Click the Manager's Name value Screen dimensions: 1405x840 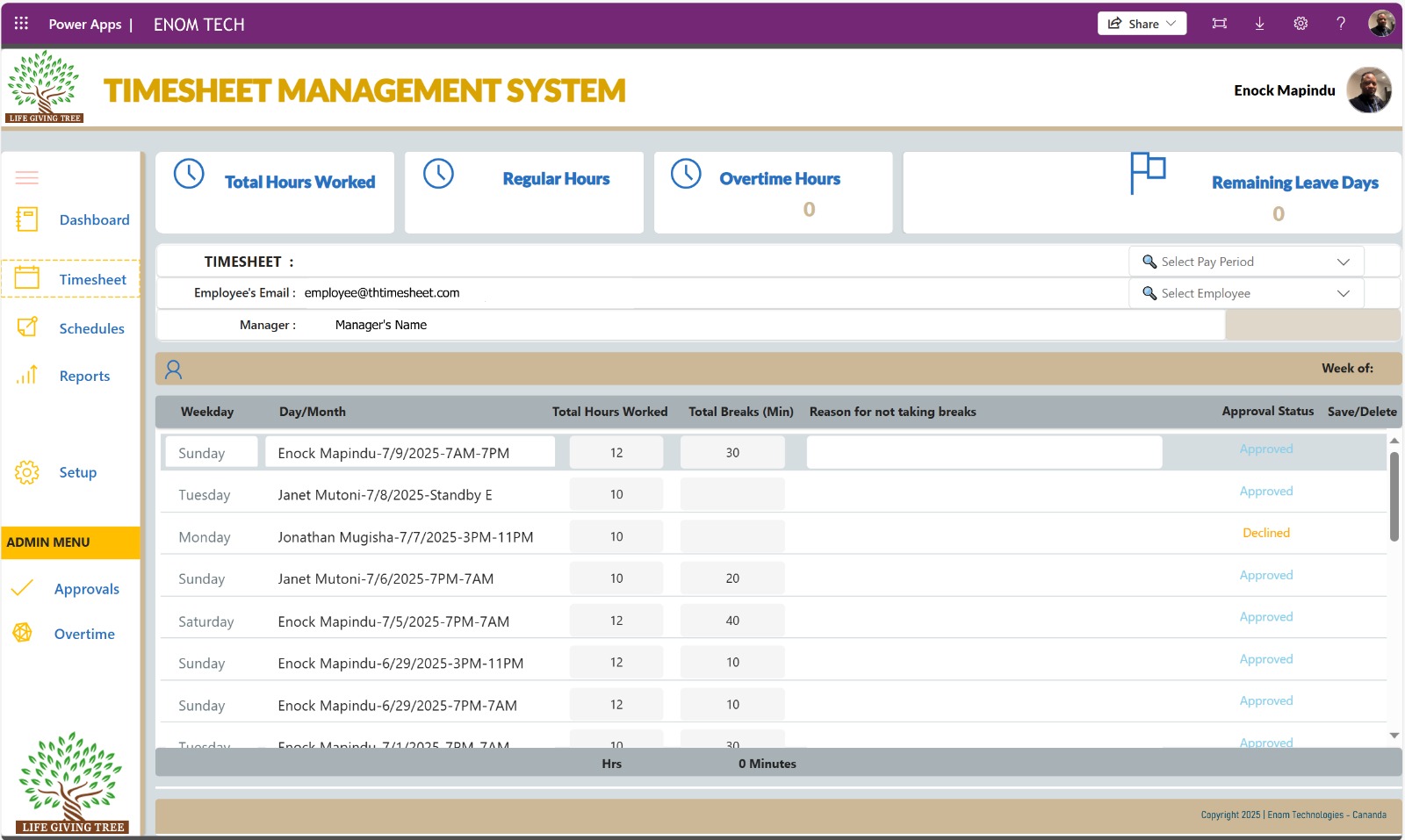pyautogui.click(x=381, y=325)
